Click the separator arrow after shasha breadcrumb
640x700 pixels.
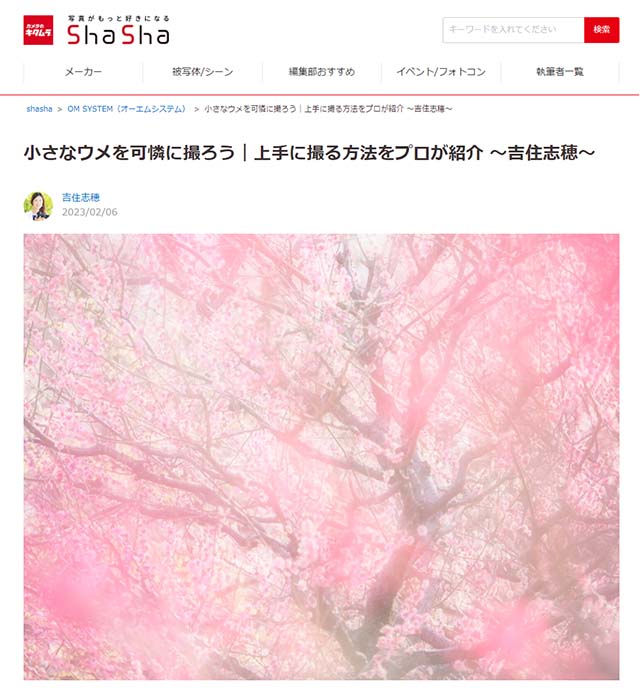(60, 109)
